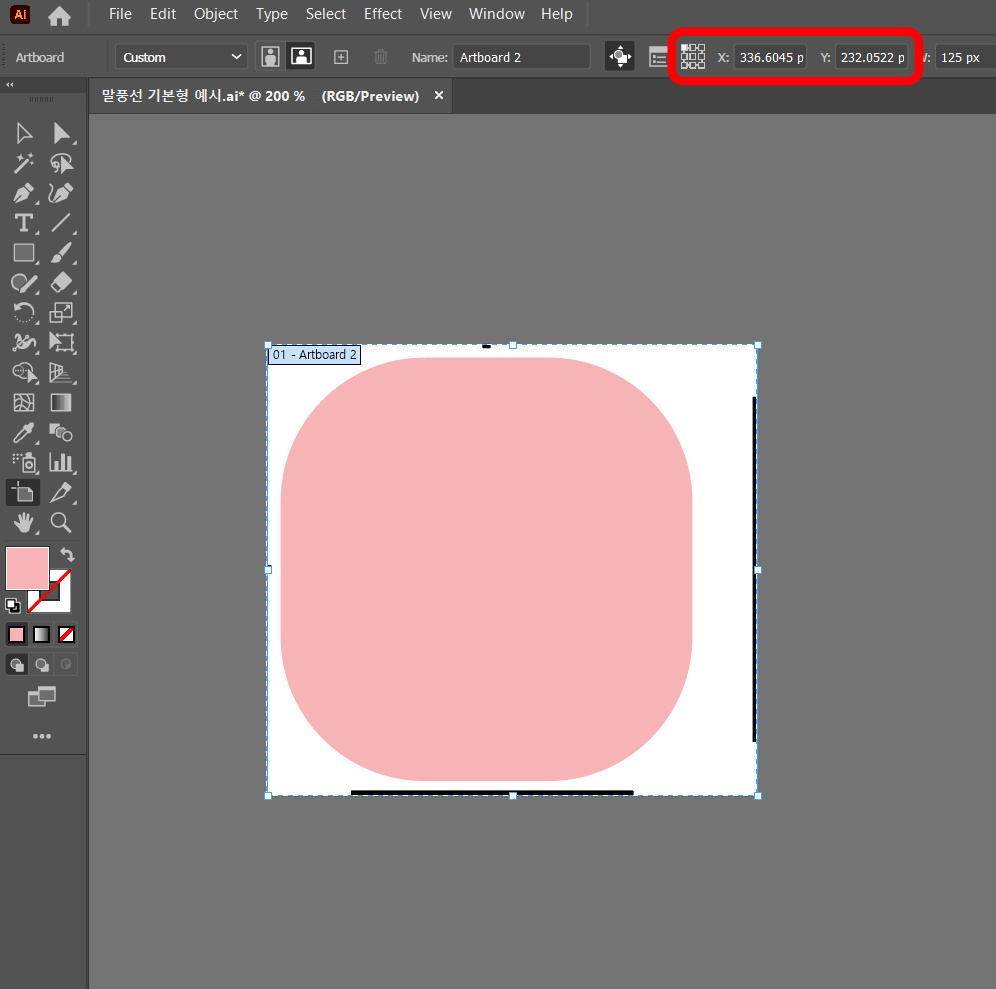Select the Paintbrush tool

61,253
